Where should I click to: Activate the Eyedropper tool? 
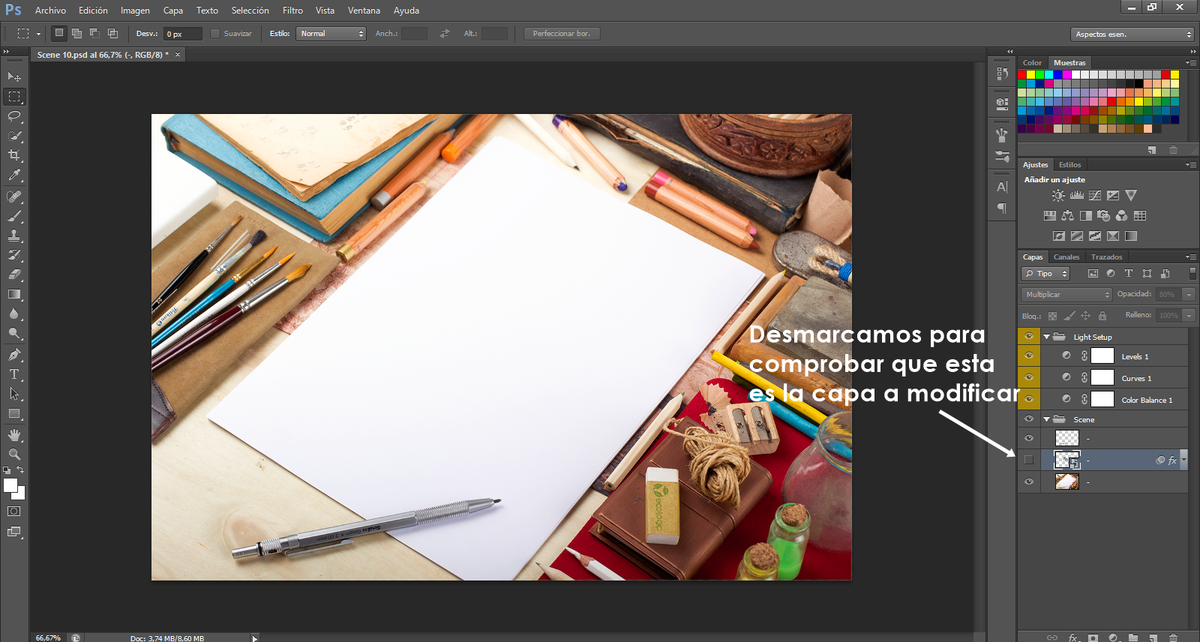click(14, 172)
